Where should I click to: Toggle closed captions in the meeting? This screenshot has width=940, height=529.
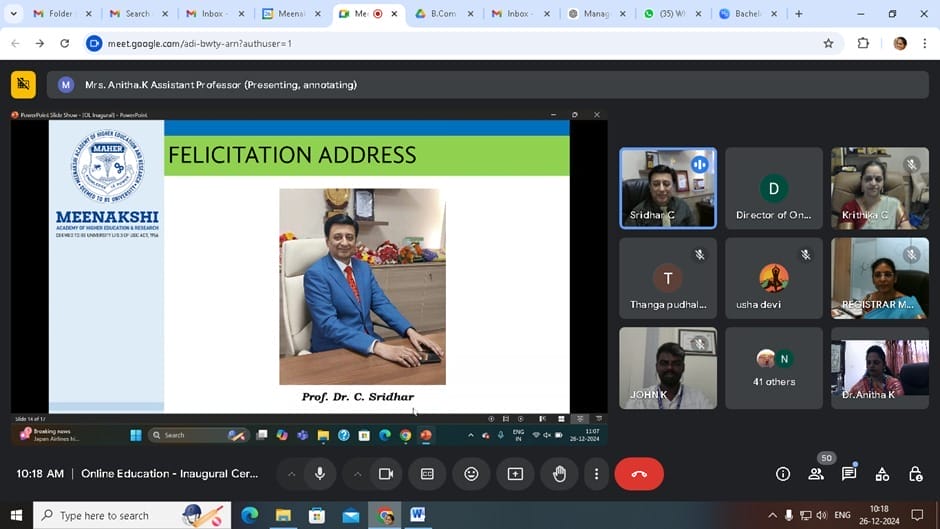tap(427, 474)
